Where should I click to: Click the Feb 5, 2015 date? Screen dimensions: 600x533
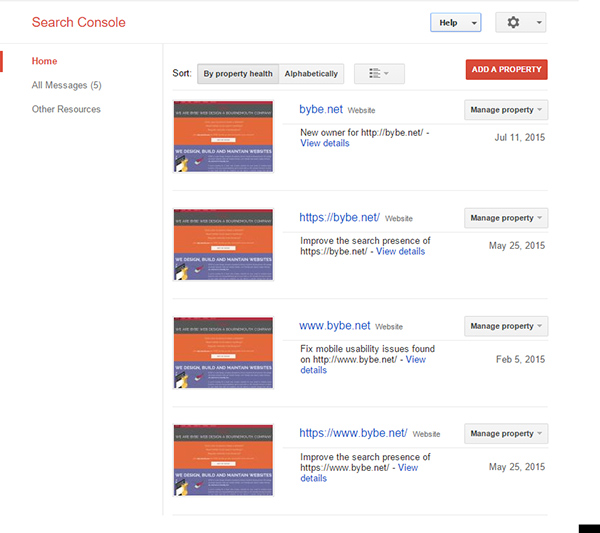coord(520,359)
